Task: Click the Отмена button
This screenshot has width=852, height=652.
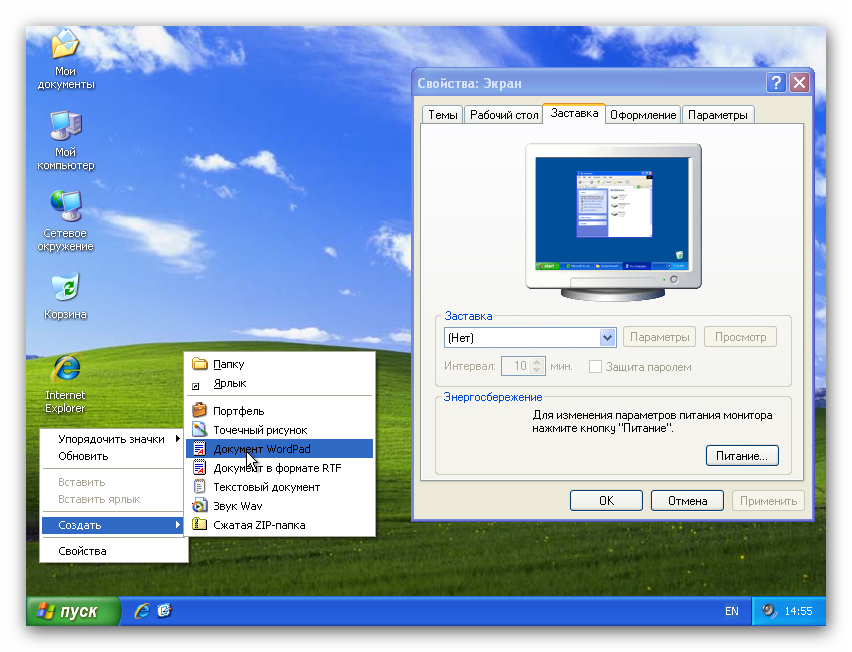Action: (x=687, y=500)
